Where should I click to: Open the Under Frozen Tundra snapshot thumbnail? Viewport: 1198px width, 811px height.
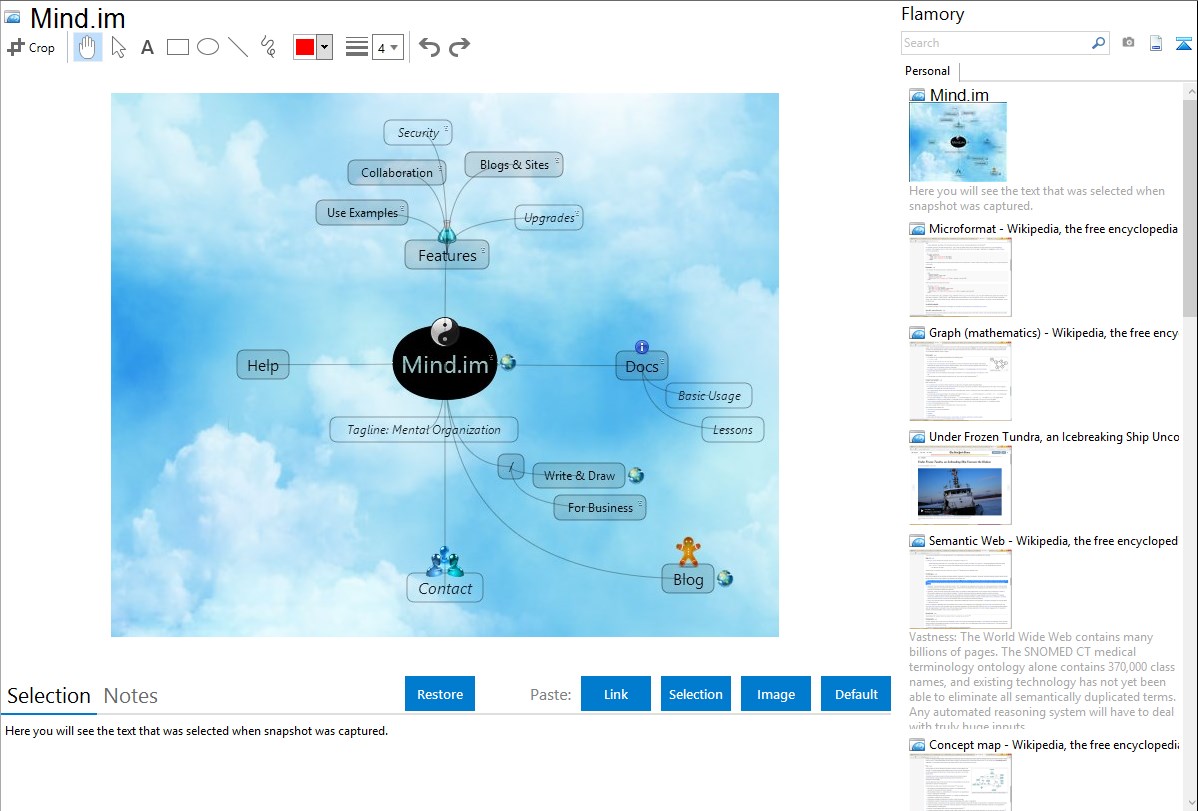coord(960,485)
